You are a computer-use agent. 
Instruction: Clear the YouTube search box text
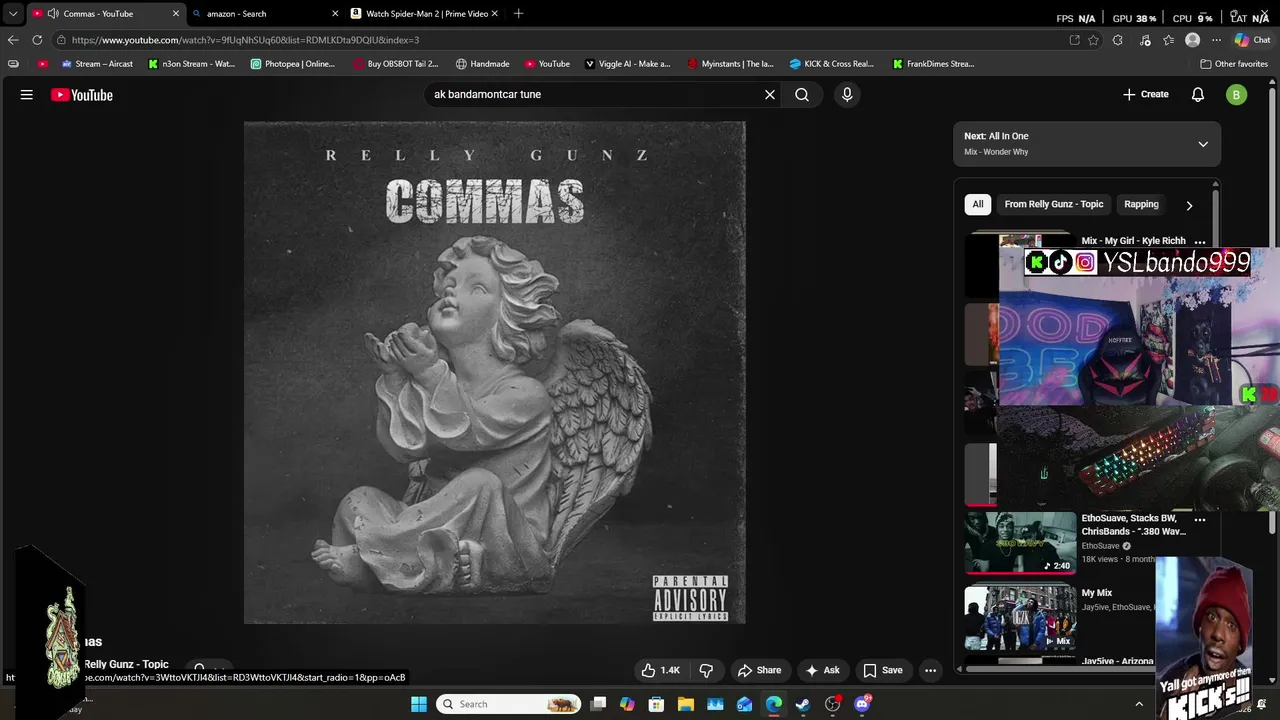[770, 95]
